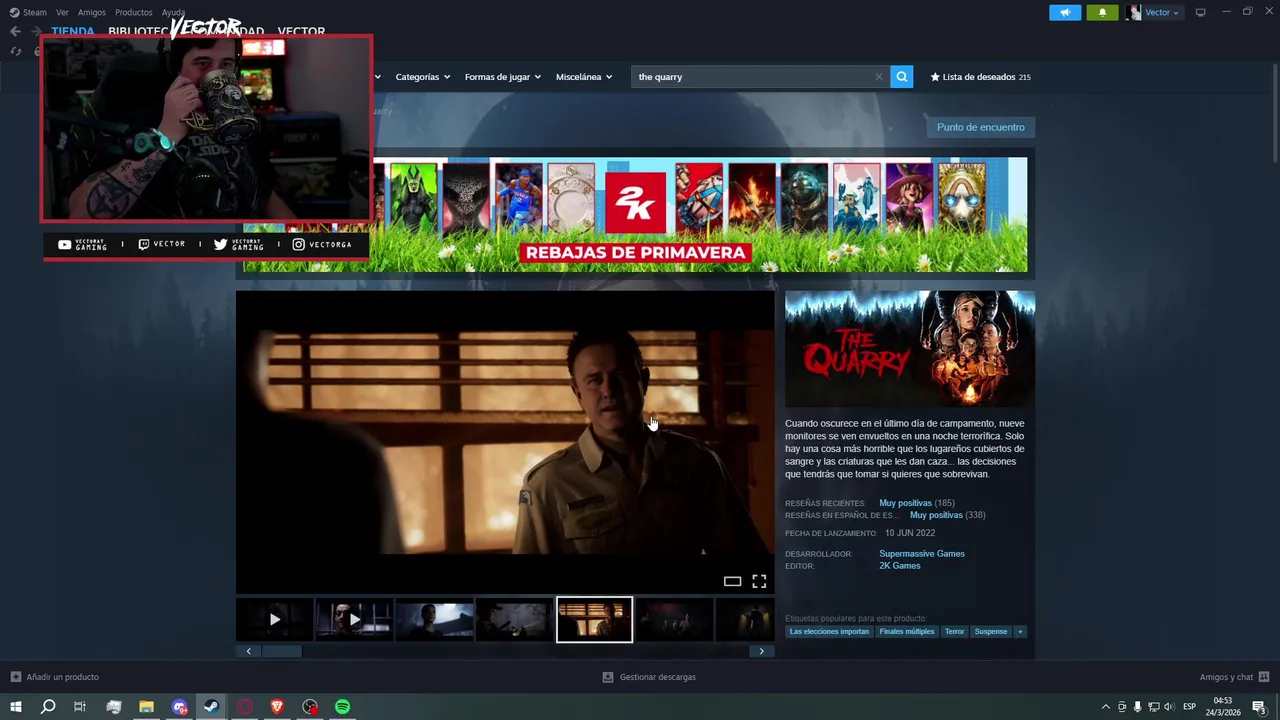Show hidden system tray icons
This screenshot has height=720, width=1280.
click(1105, 707)
